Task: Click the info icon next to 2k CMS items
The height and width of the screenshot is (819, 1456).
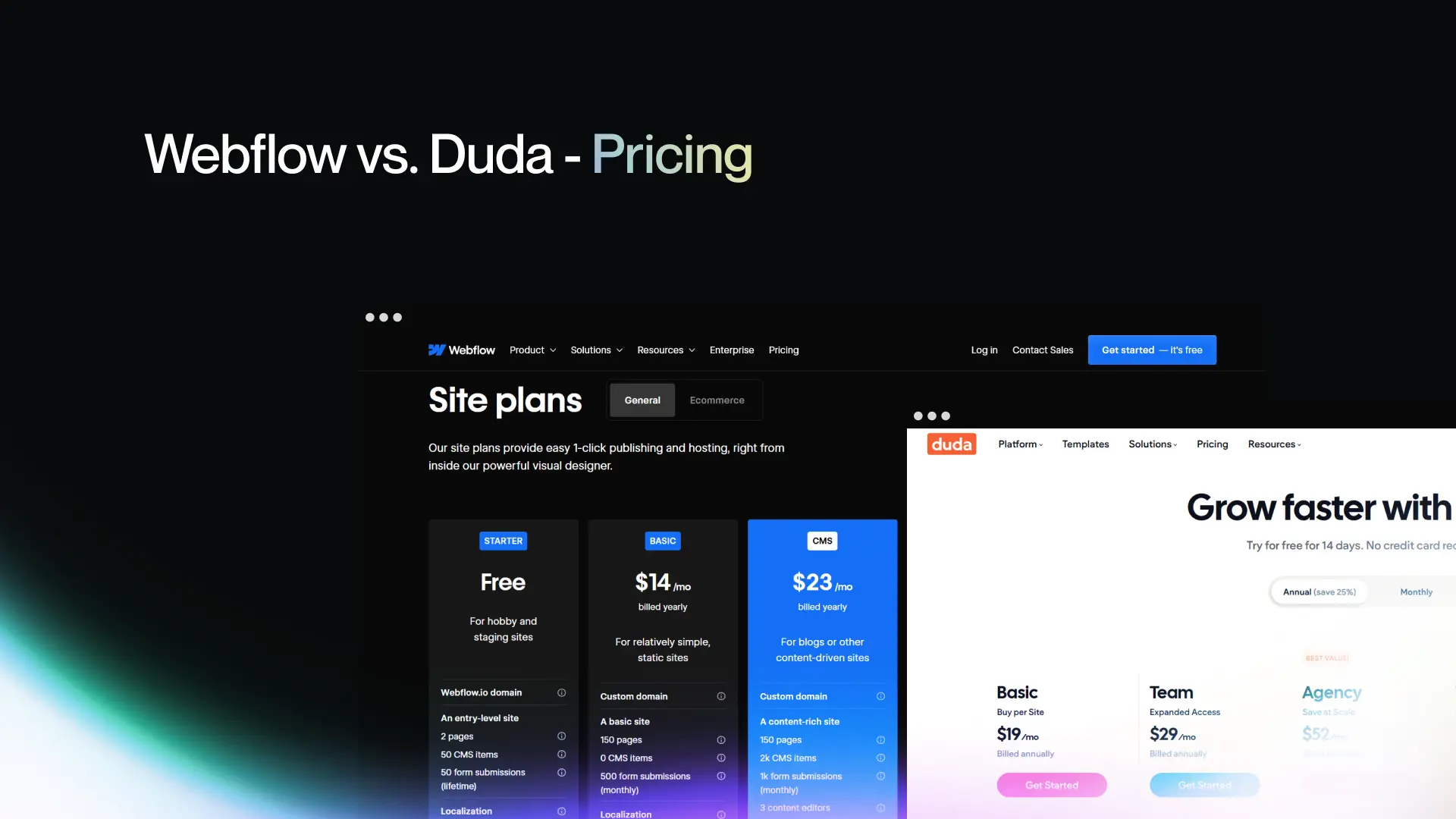Action: (880, 757)
